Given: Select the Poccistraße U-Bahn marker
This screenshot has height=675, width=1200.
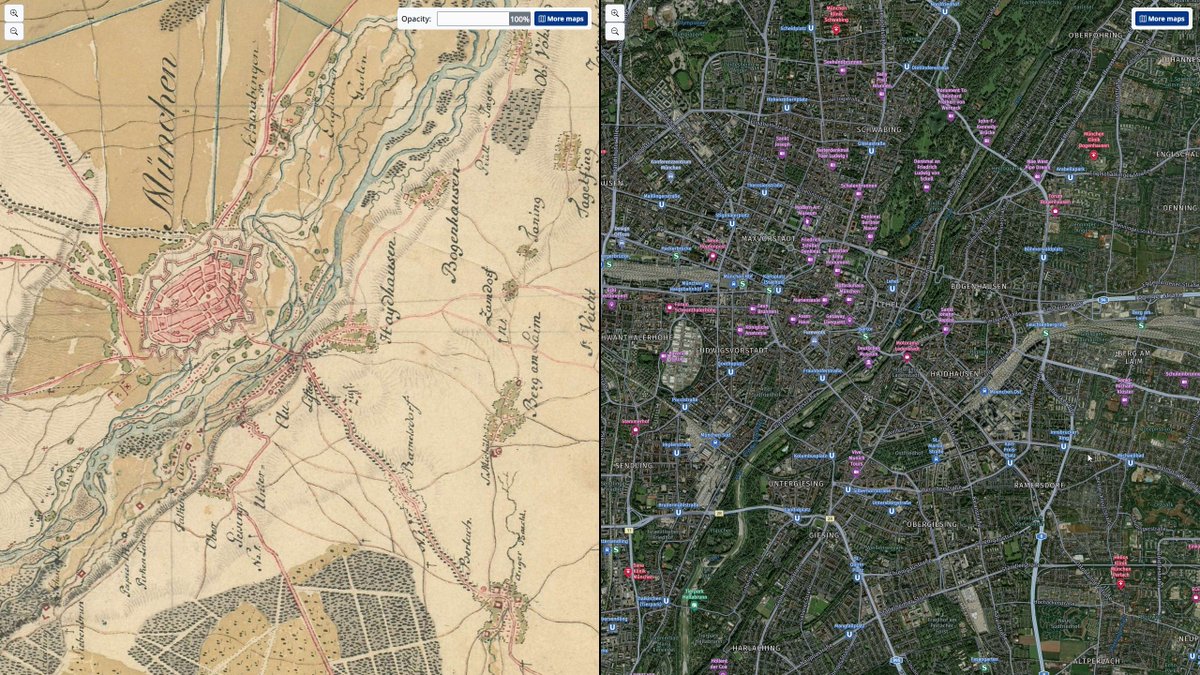Looking at the screenshot, I should click(686, 408).
